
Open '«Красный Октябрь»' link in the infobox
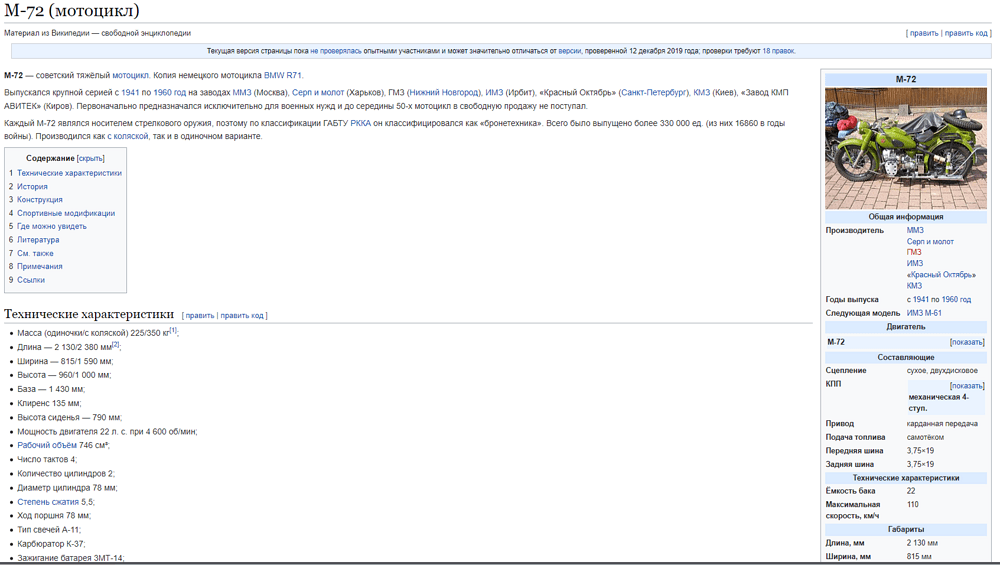click(x=941, y=275)
